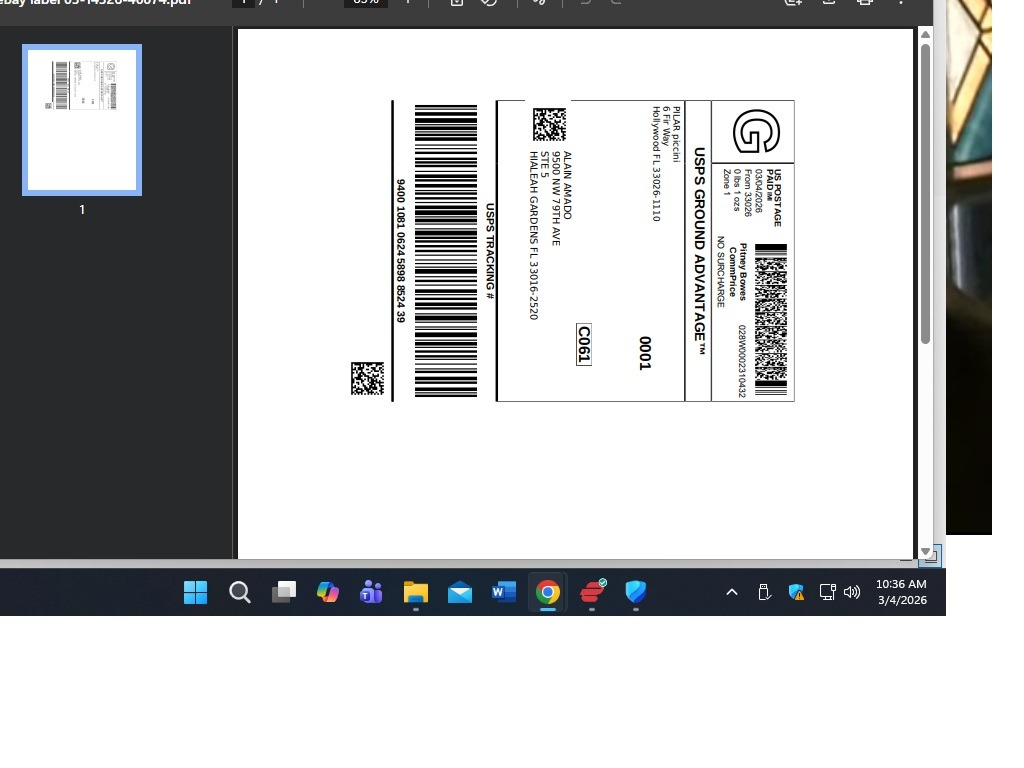Open Task View from the taskbar
Screen dimensions: 1024x768
tap(284, 593)
